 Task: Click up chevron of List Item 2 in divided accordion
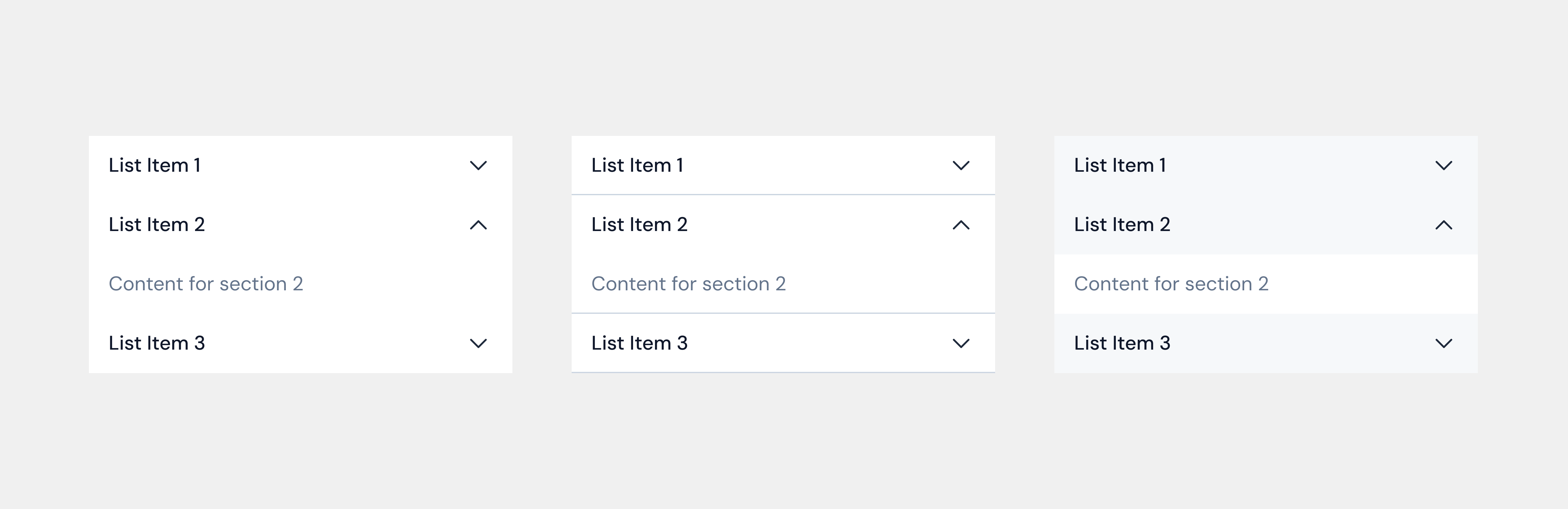click(961, 225)
